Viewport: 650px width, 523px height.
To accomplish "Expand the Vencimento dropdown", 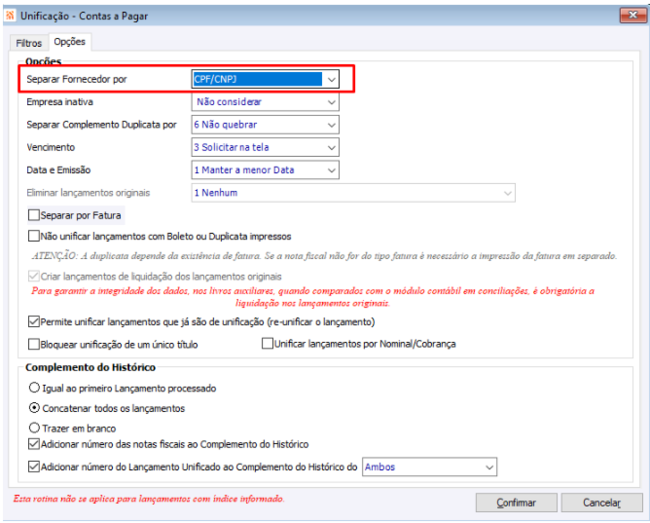I will tap(331, 148).
